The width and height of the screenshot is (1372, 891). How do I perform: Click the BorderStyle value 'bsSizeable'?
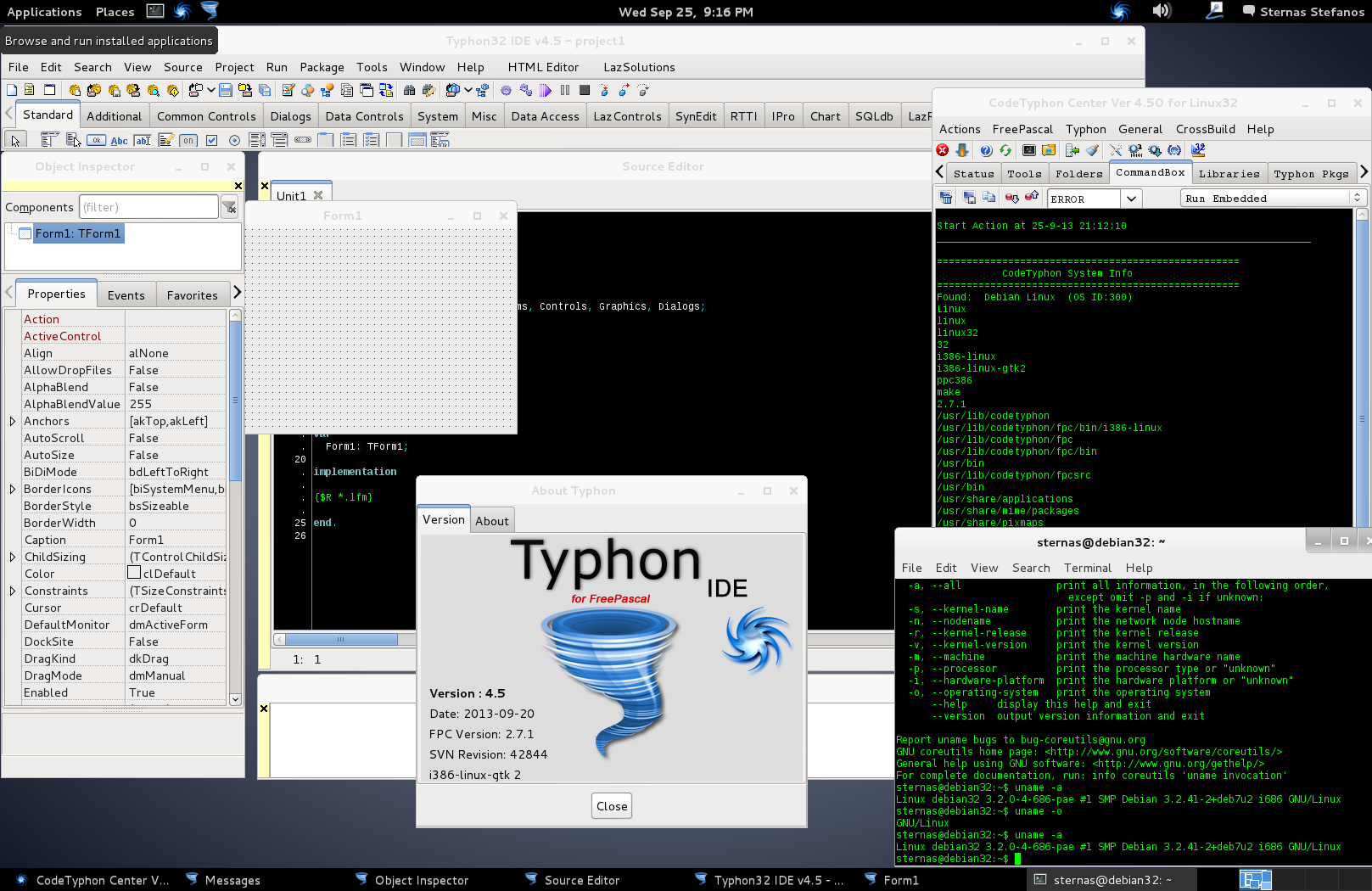(x=176, y=506)
